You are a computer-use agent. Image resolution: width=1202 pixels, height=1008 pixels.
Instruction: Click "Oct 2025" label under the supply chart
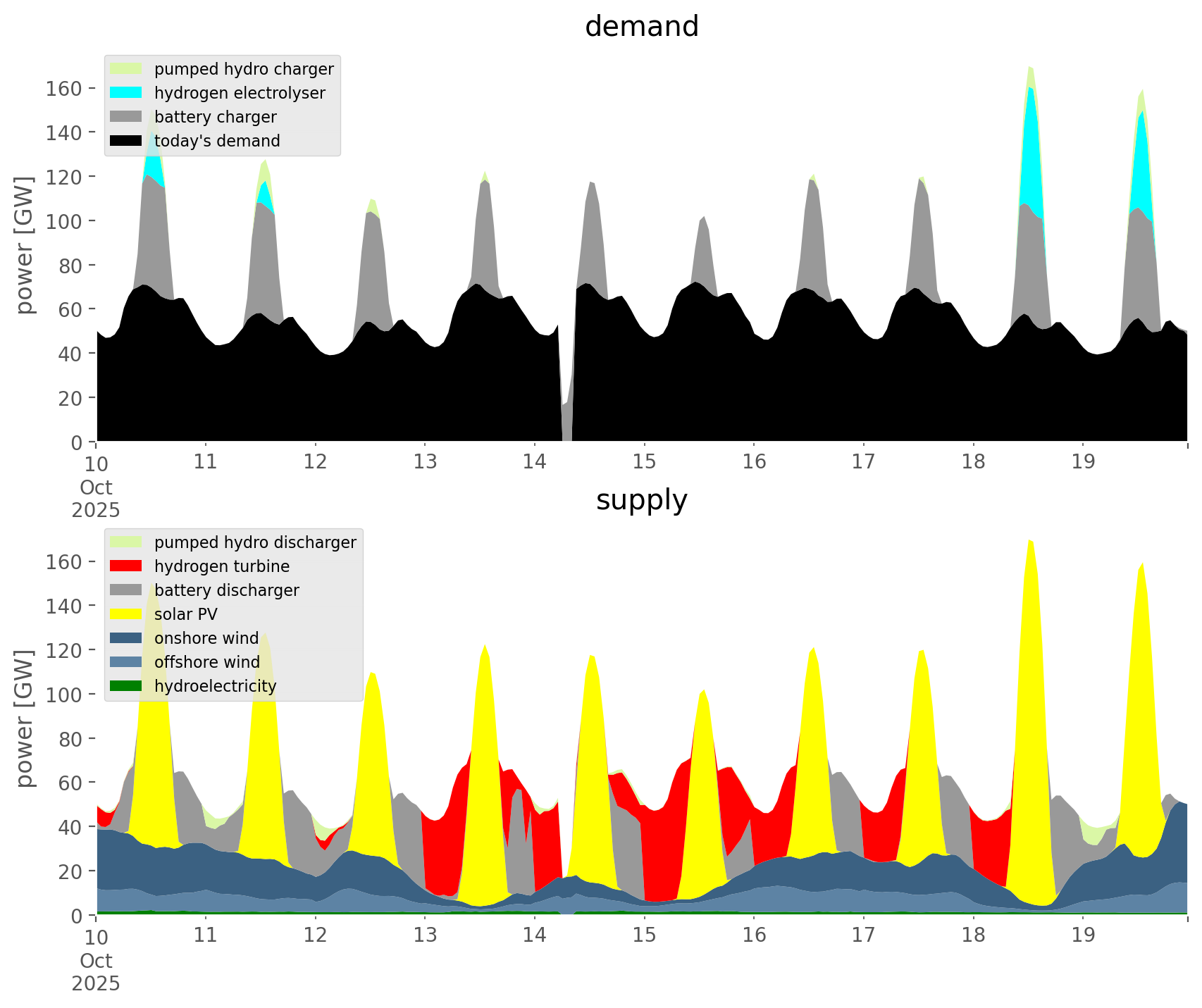[96, 972]
